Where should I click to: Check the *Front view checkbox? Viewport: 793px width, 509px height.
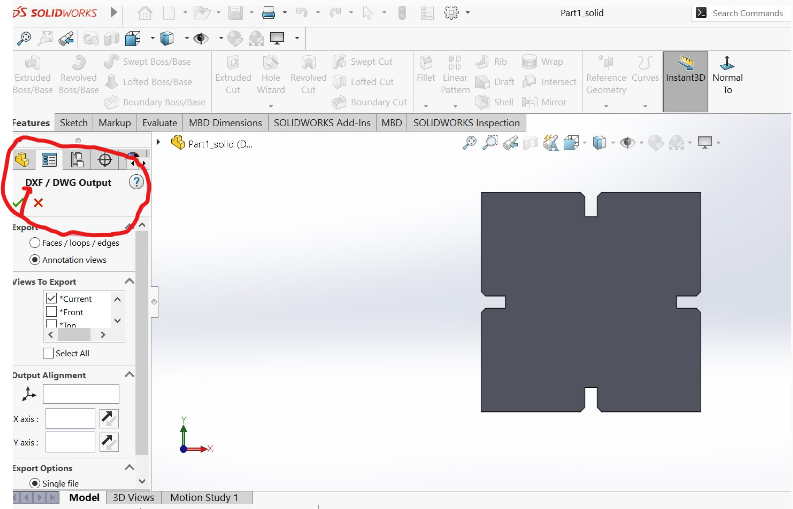pos(51,312)
